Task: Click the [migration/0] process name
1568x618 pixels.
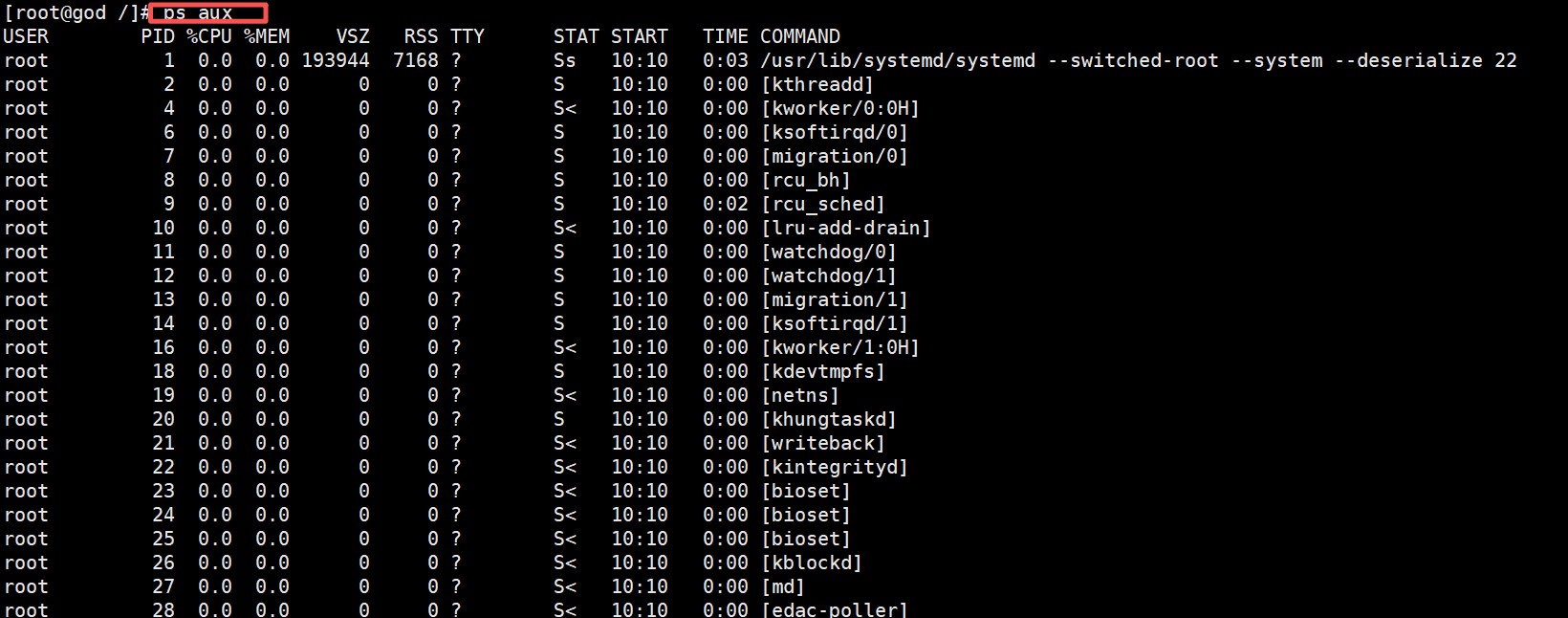Action: [835, 156]
